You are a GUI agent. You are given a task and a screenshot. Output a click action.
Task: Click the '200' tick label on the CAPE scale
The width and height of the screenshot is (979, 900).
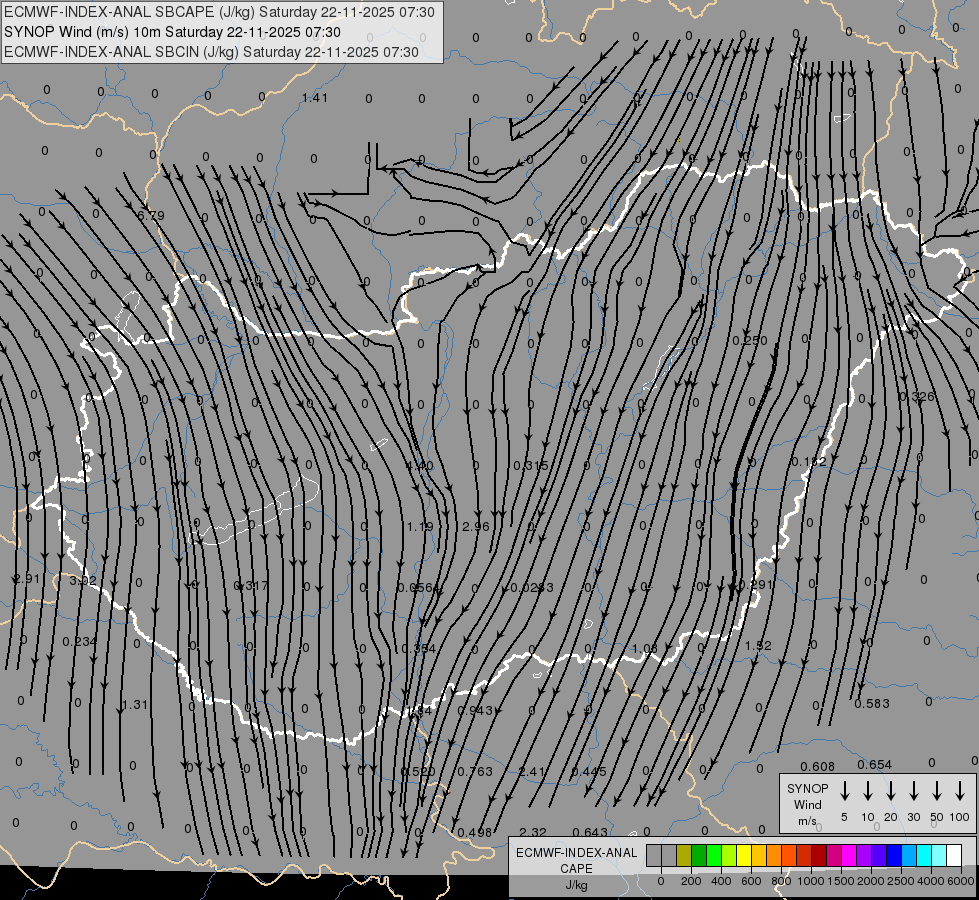(x=691, y=881)
